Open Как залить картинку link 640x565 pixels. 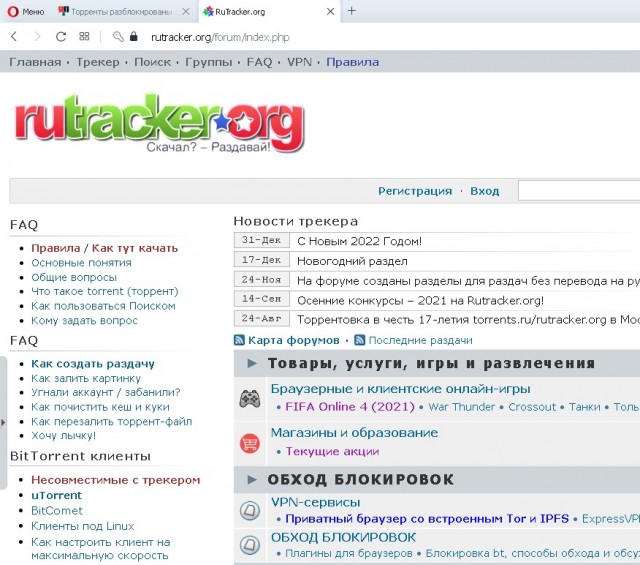86,378
